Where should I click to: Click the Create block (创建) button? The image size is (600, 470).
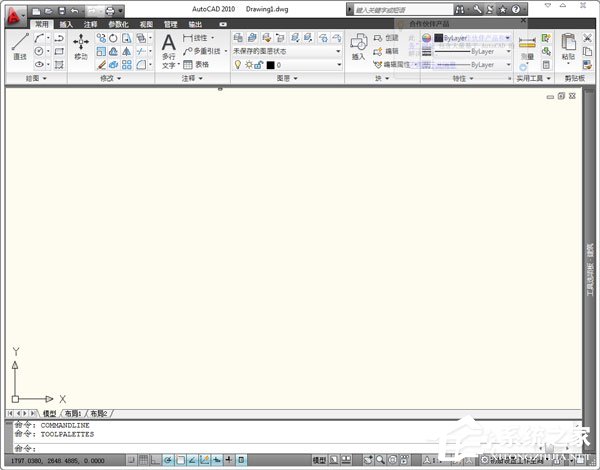[x=387, y=37]
